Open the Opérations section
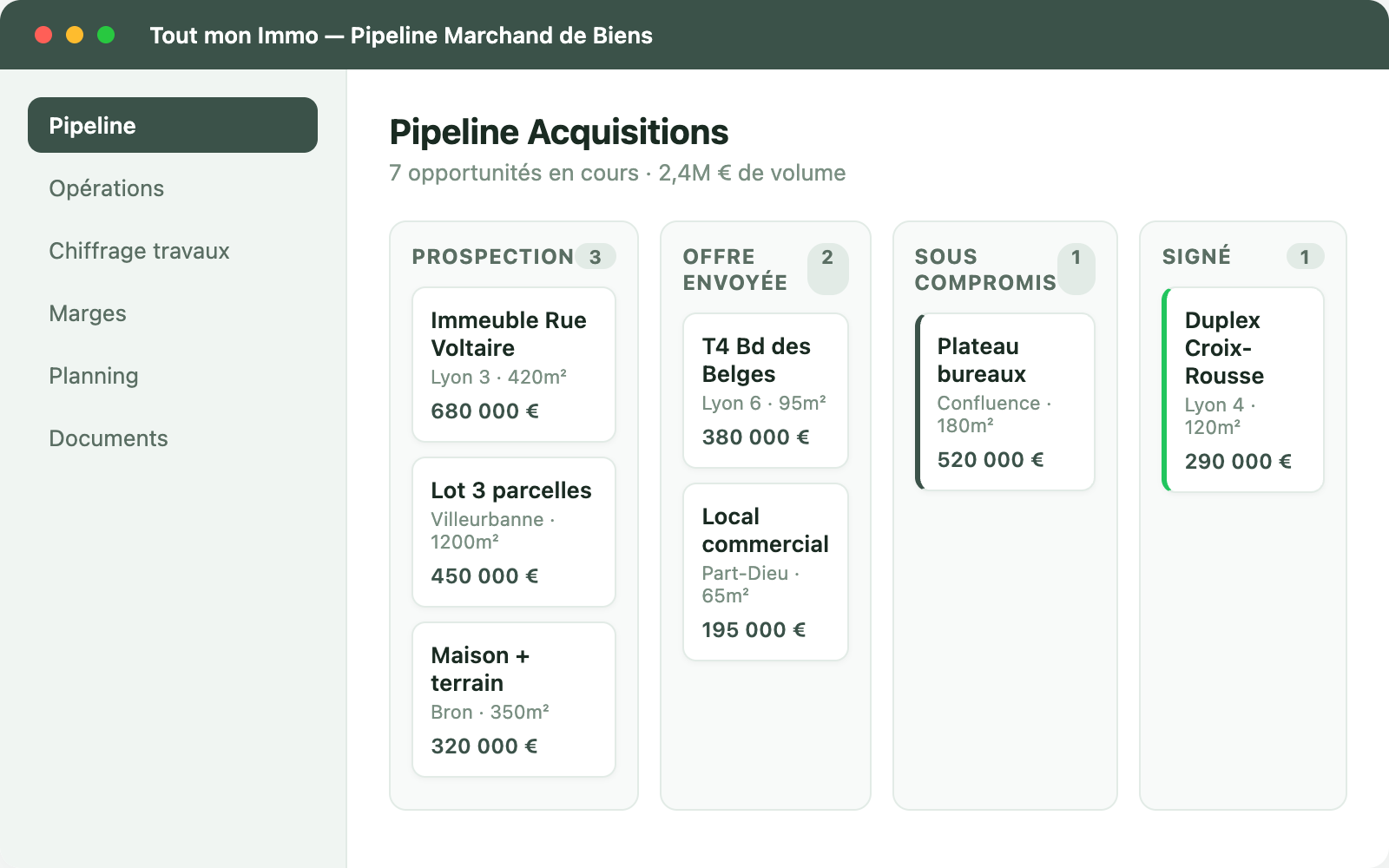The width and height of the screenshot is (1389, 868). [173, 187]
